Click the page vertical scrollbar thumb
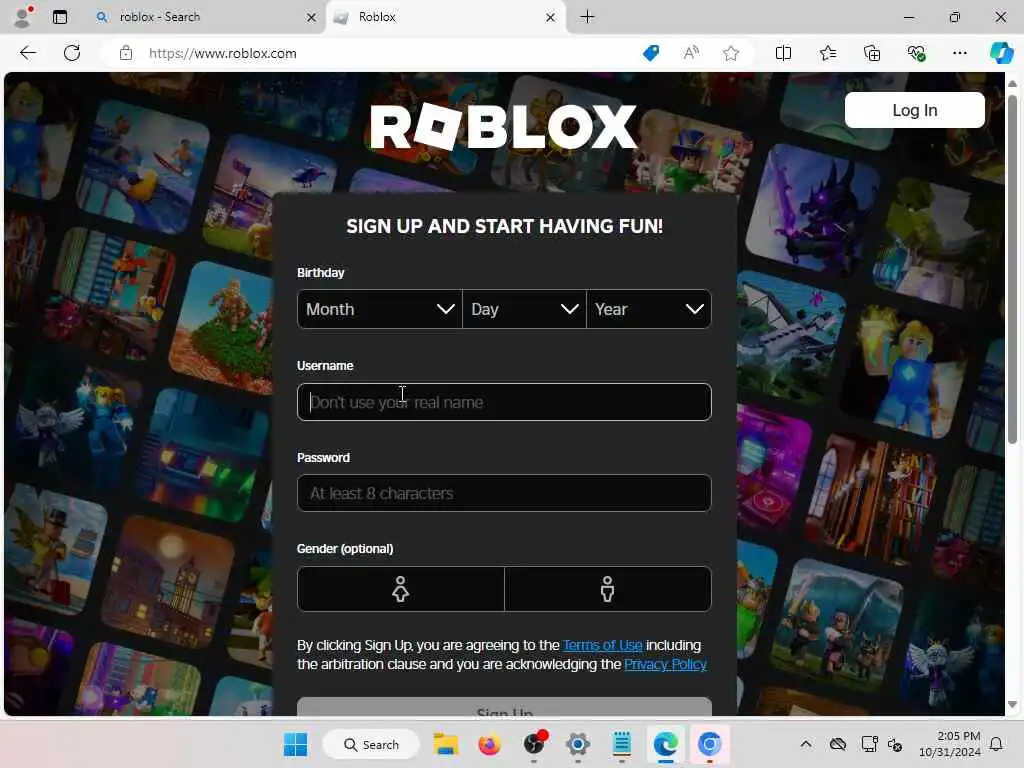1024x768 pixels. (x=1012, y=270)
